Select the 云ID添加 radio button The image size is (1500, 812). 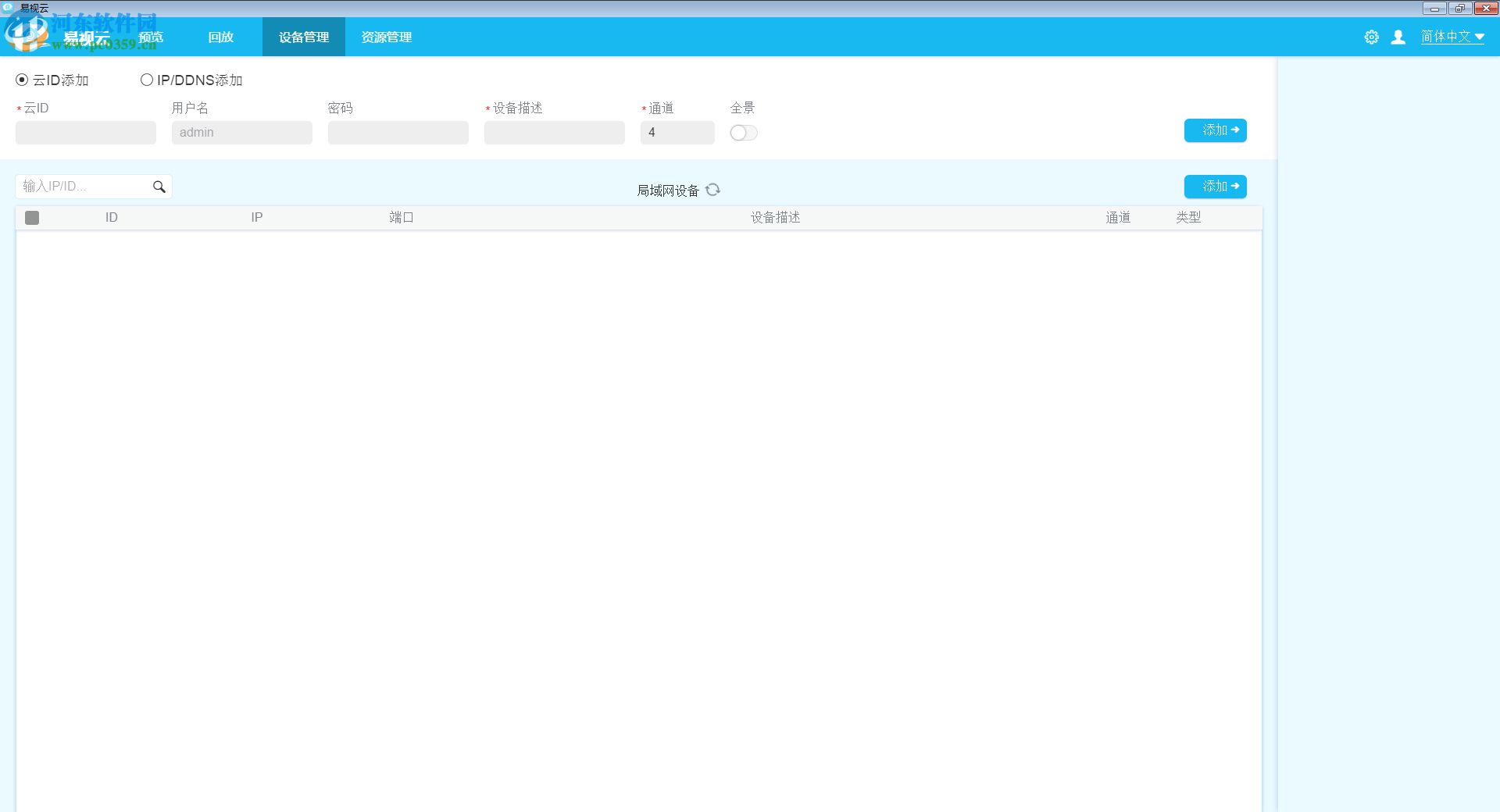(x=22, y=80)
